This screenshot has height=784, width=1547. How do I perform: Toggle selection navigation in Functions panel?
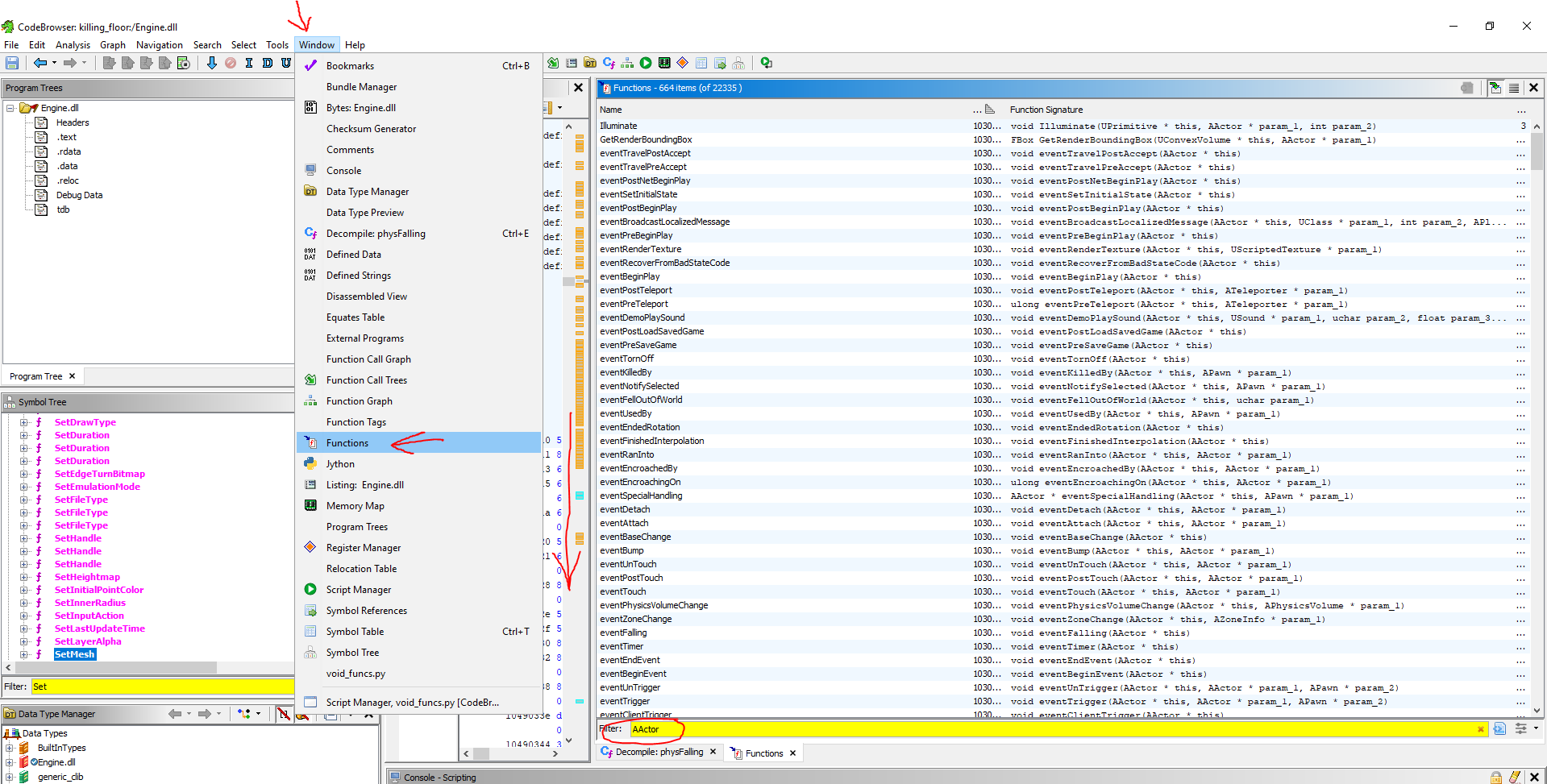click(x=1495, y=88)
